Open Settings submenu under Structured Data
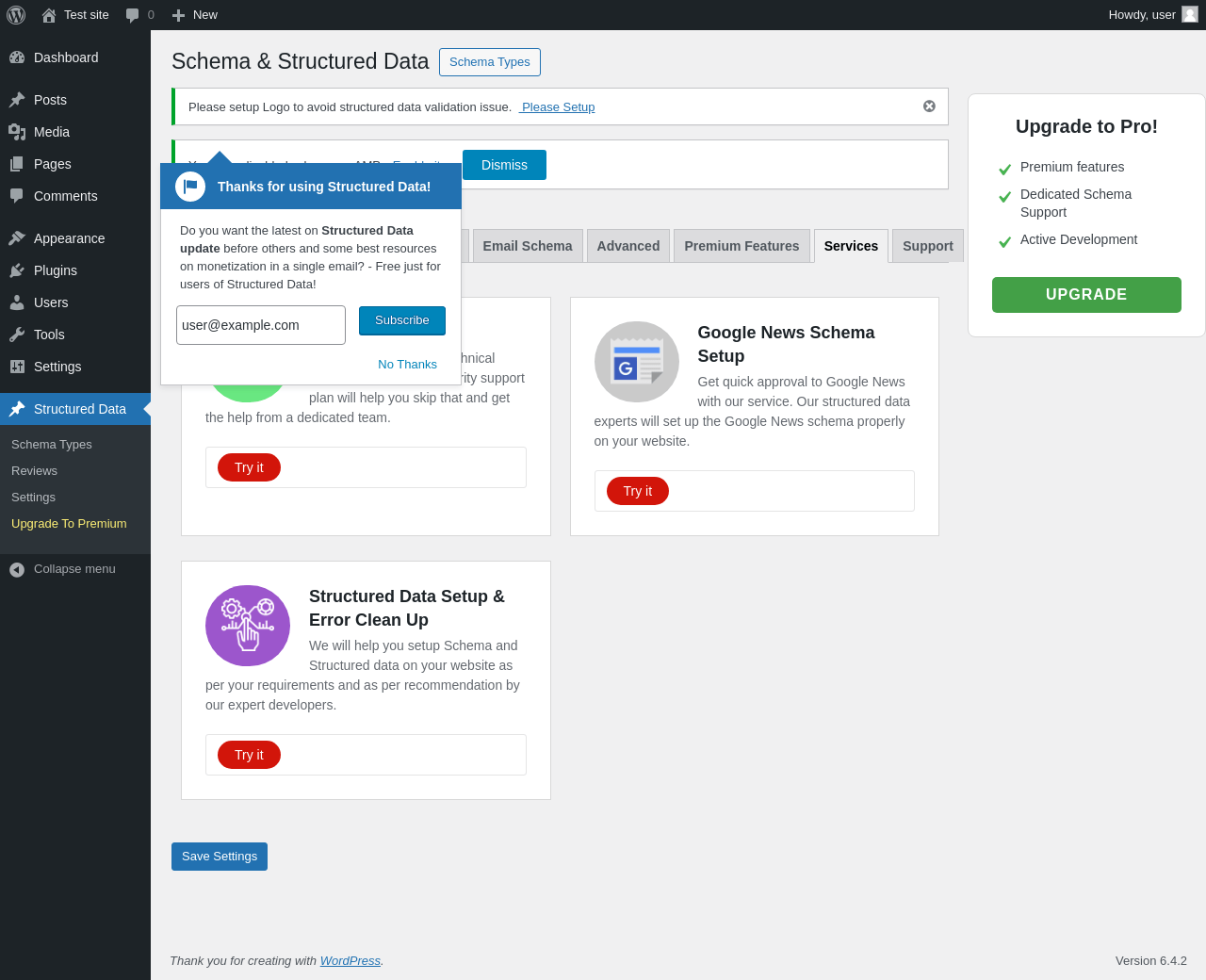 coord(33,498)
